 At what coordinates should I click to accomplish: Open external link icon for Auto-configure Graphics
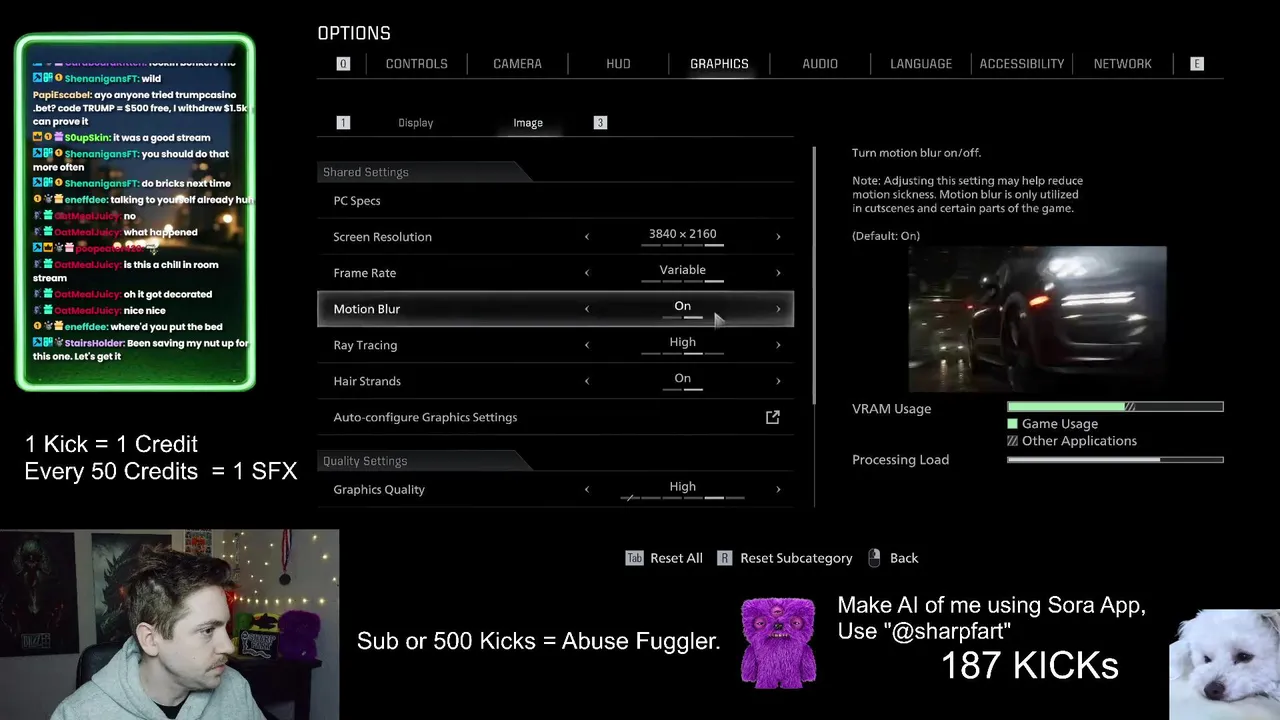click(x=773, y=417)
